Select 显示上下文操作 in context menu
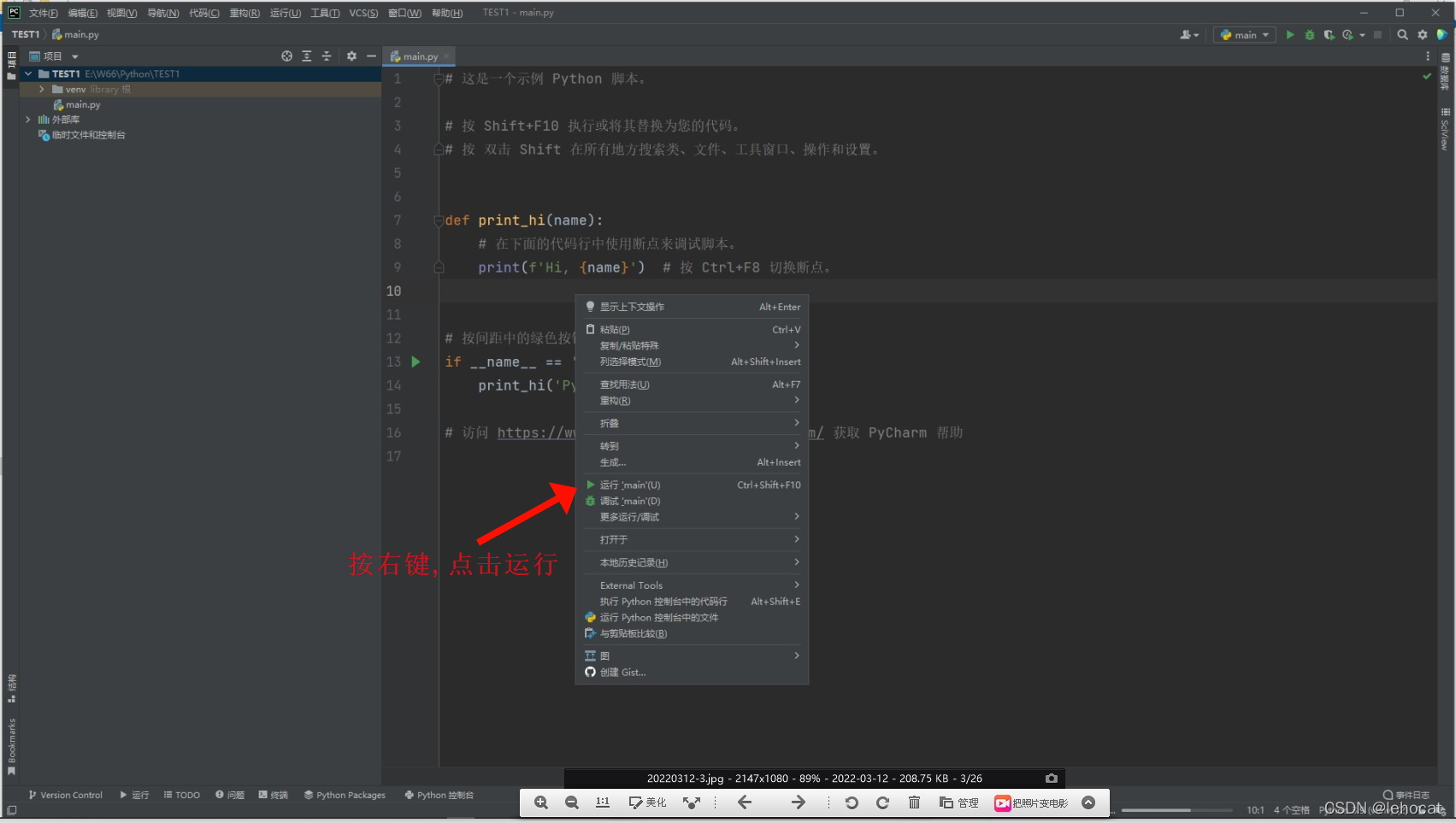 693,307
